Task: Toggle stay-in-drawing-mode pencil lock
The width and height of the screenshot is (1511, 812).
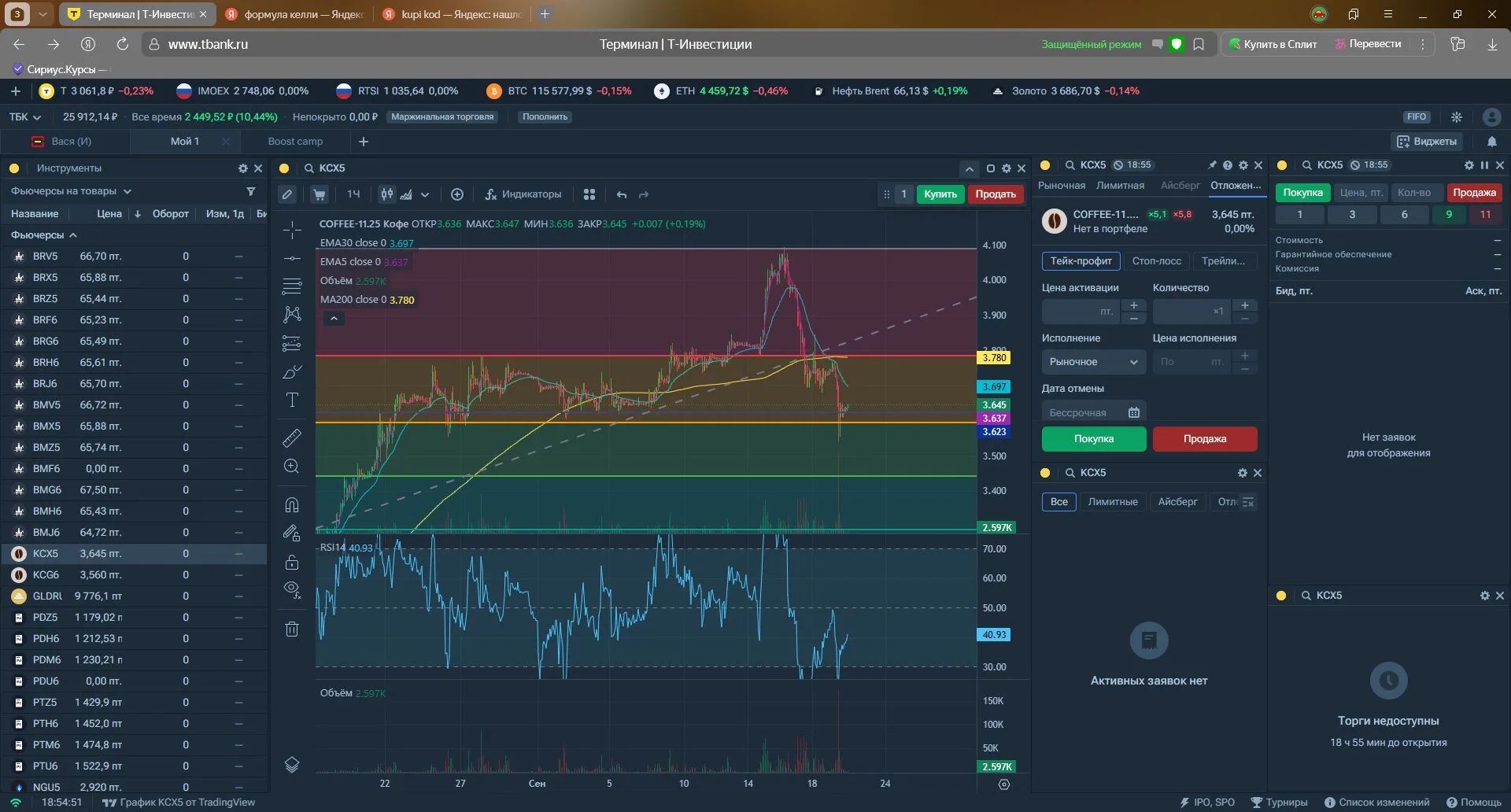Action: (x=292, y=533)
